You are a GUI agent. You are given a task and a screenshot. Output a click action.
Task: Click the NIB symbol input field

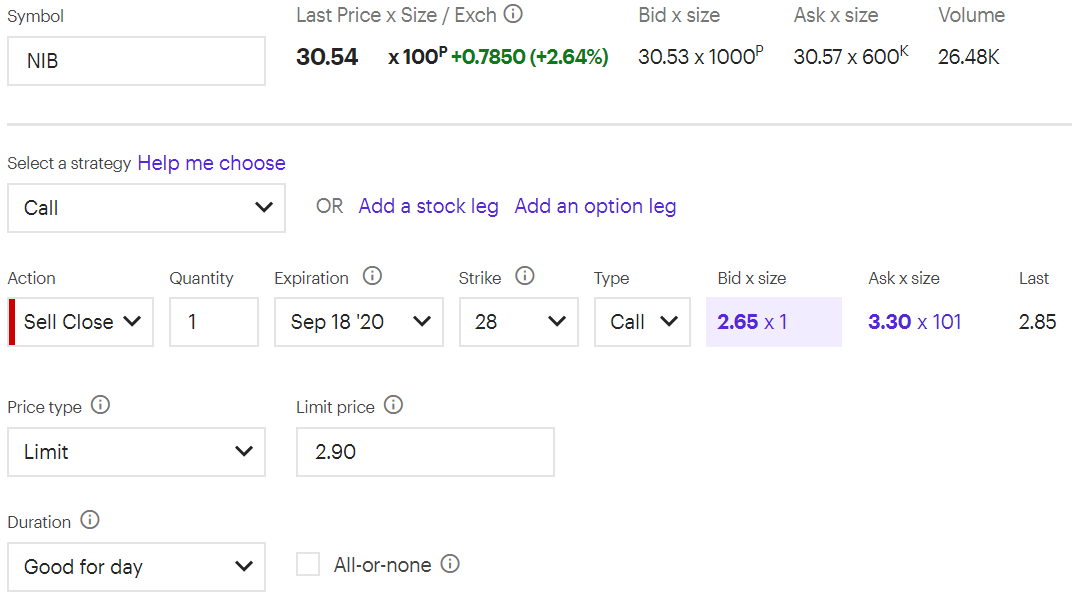[x=137, y=61]
